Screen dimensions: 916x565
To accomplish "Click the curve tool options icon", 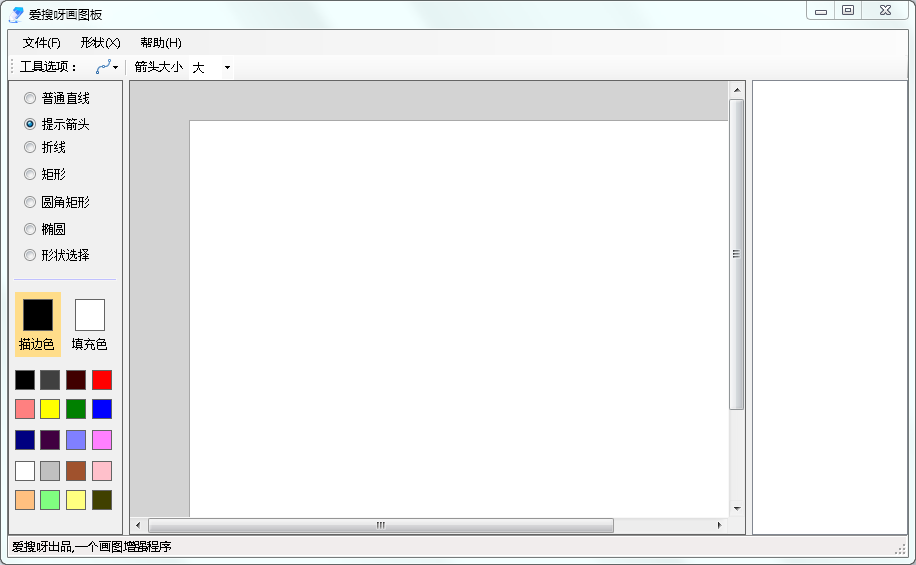I will coord(103,67).
